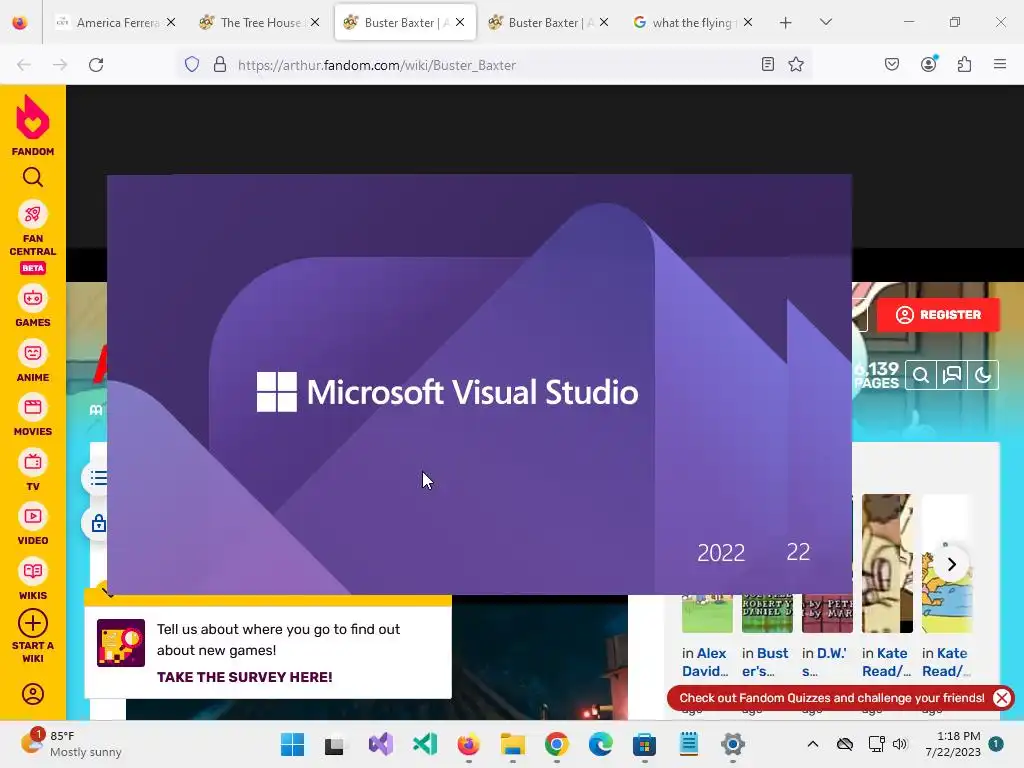Open Fandom sidebar search magnifier

33,177
